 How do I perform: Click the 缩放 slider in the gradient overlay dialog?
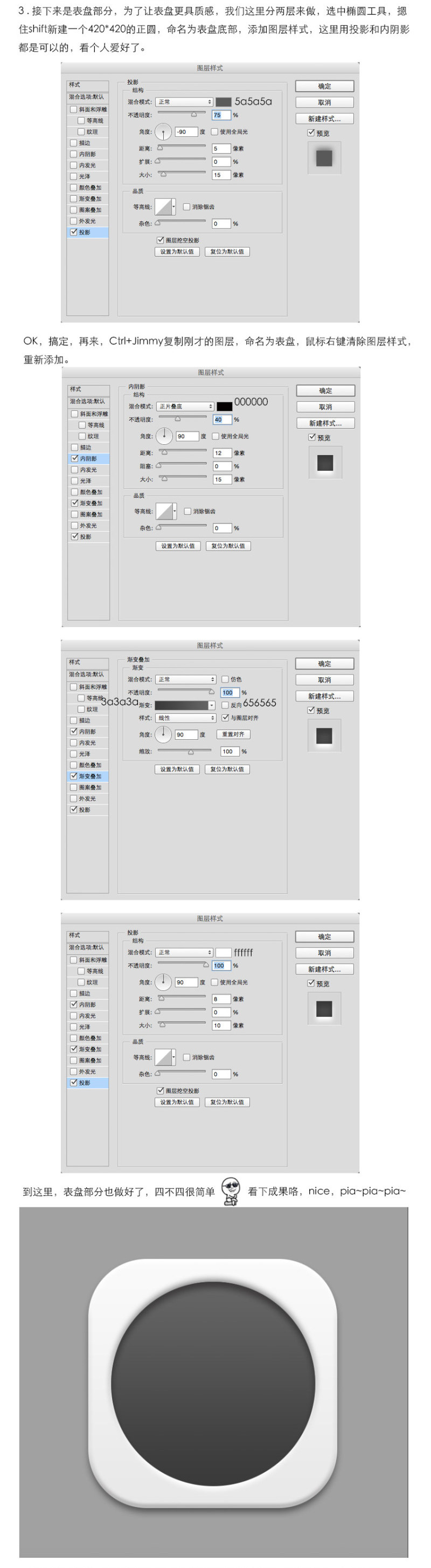(x=184, y=751)
